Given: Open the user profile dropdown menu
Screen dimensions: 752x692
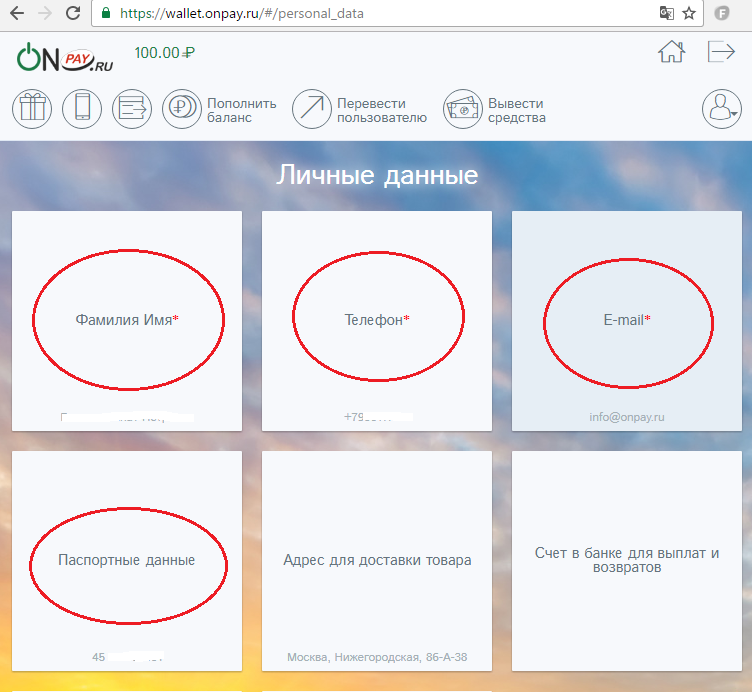Looking at the screenshot, I should (722, 108).
